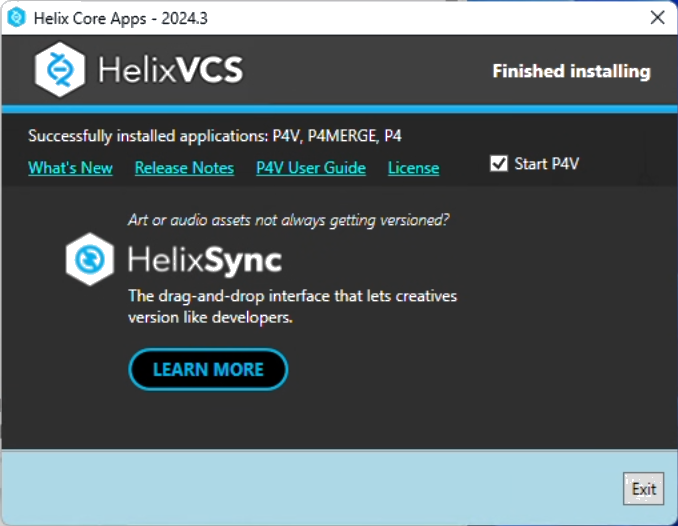Click the HelixVCS wordmark text

tap(170, 70)
